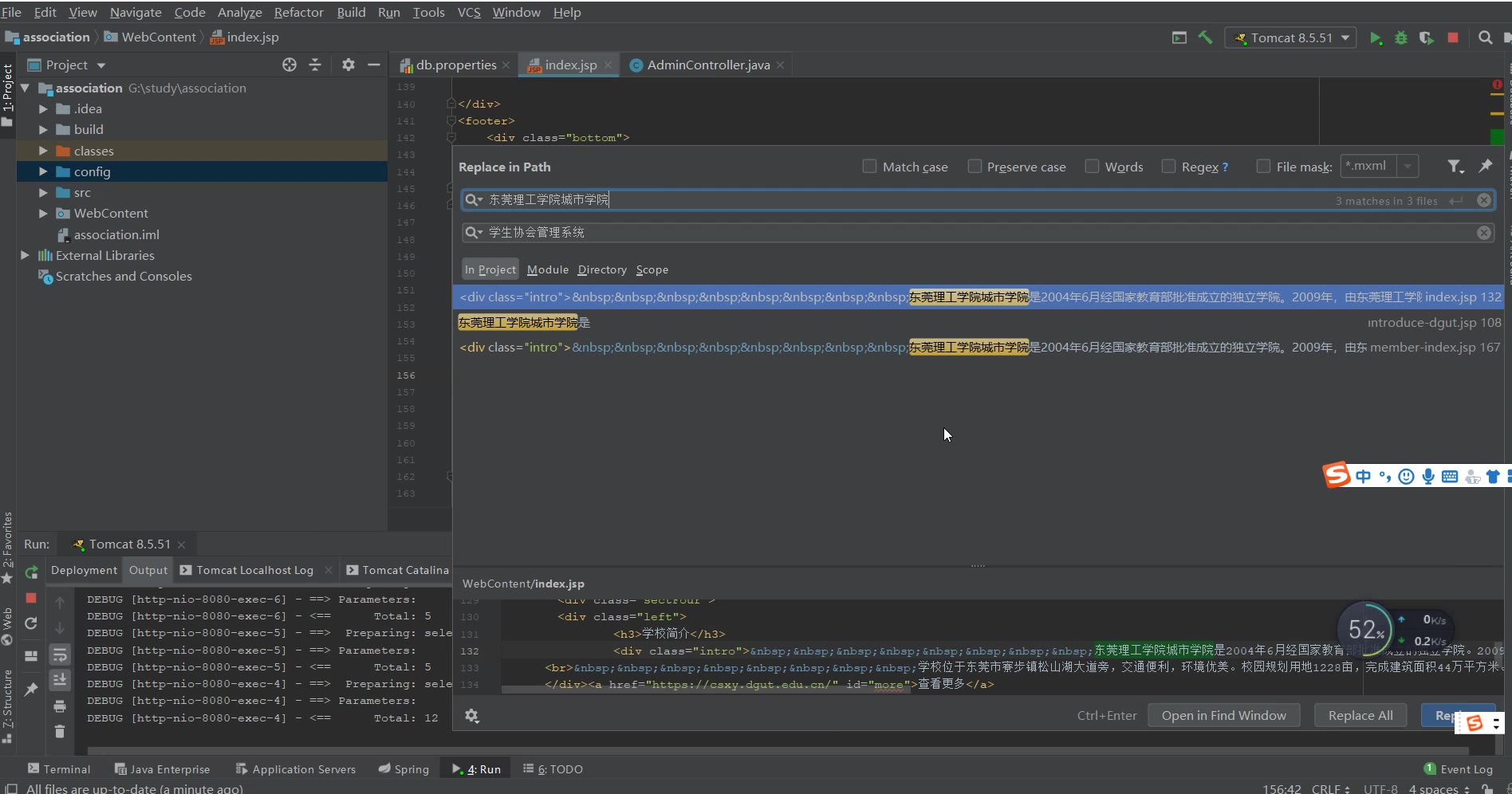This screenshot has width=1512, height=794.
Task: Enable the Match case checkbox
Action: point(869,167)
